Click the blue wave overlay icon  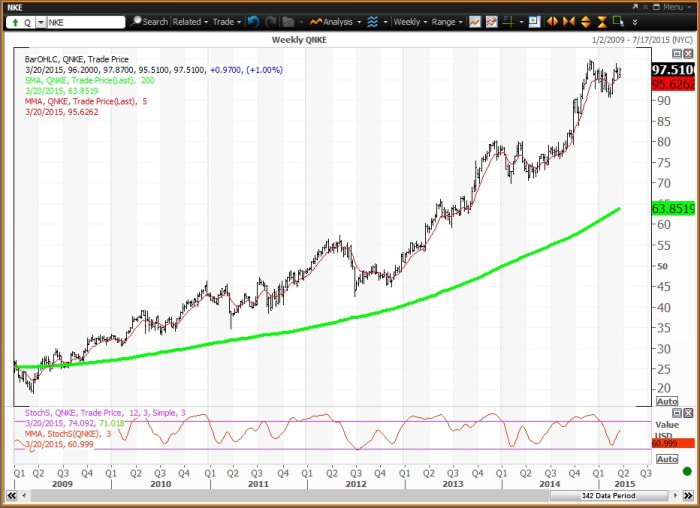pyautogui.click(x=372, y=21)
